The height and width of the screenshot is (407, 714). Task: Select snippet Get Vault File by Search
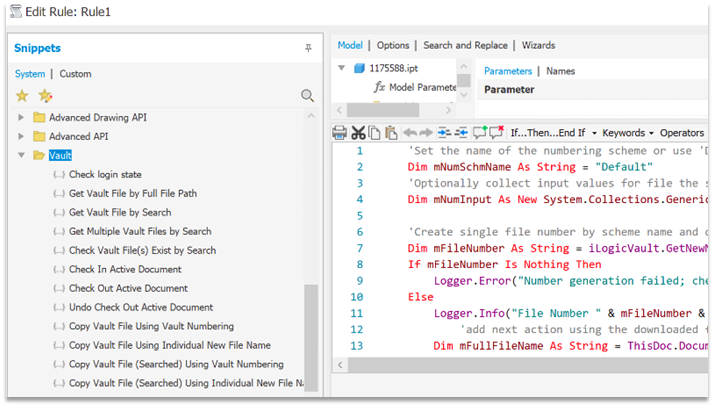point(120,213)
